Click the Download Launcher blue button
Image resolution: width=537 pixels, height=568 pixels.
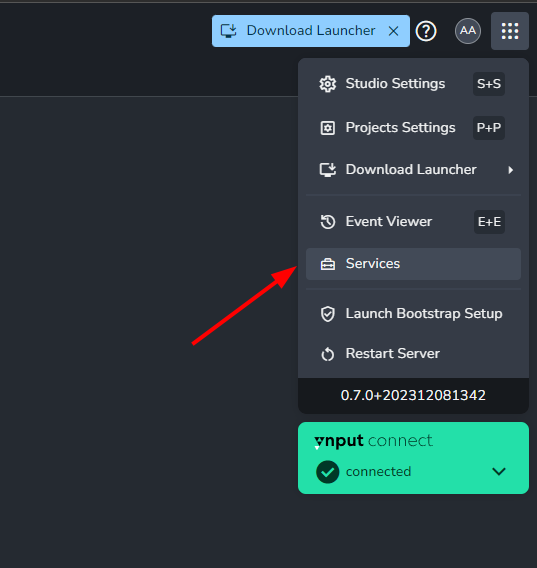point(311,31)
